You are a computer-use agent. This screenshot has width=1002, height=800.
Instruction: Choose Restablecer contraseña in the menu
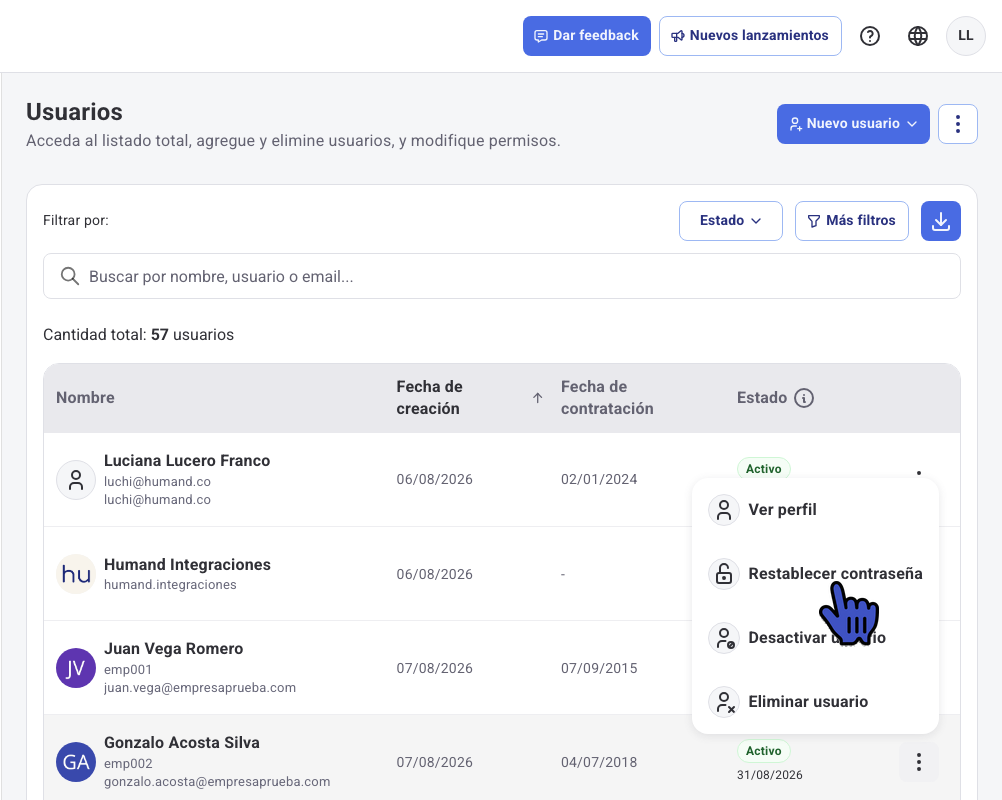tap(815, 574)
